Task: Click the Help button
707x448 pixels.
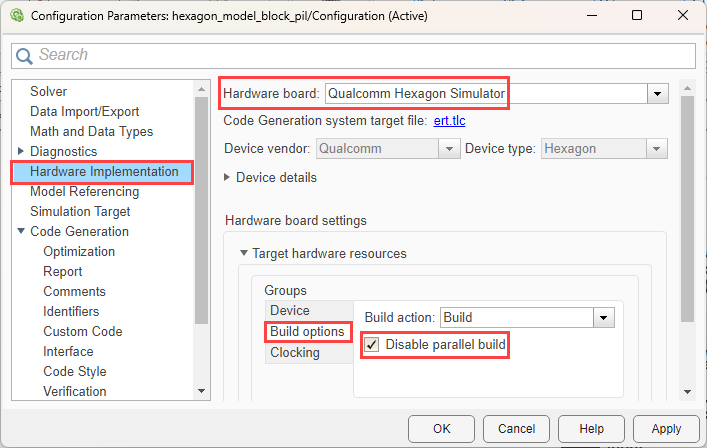Action: (x=591, y=429)
